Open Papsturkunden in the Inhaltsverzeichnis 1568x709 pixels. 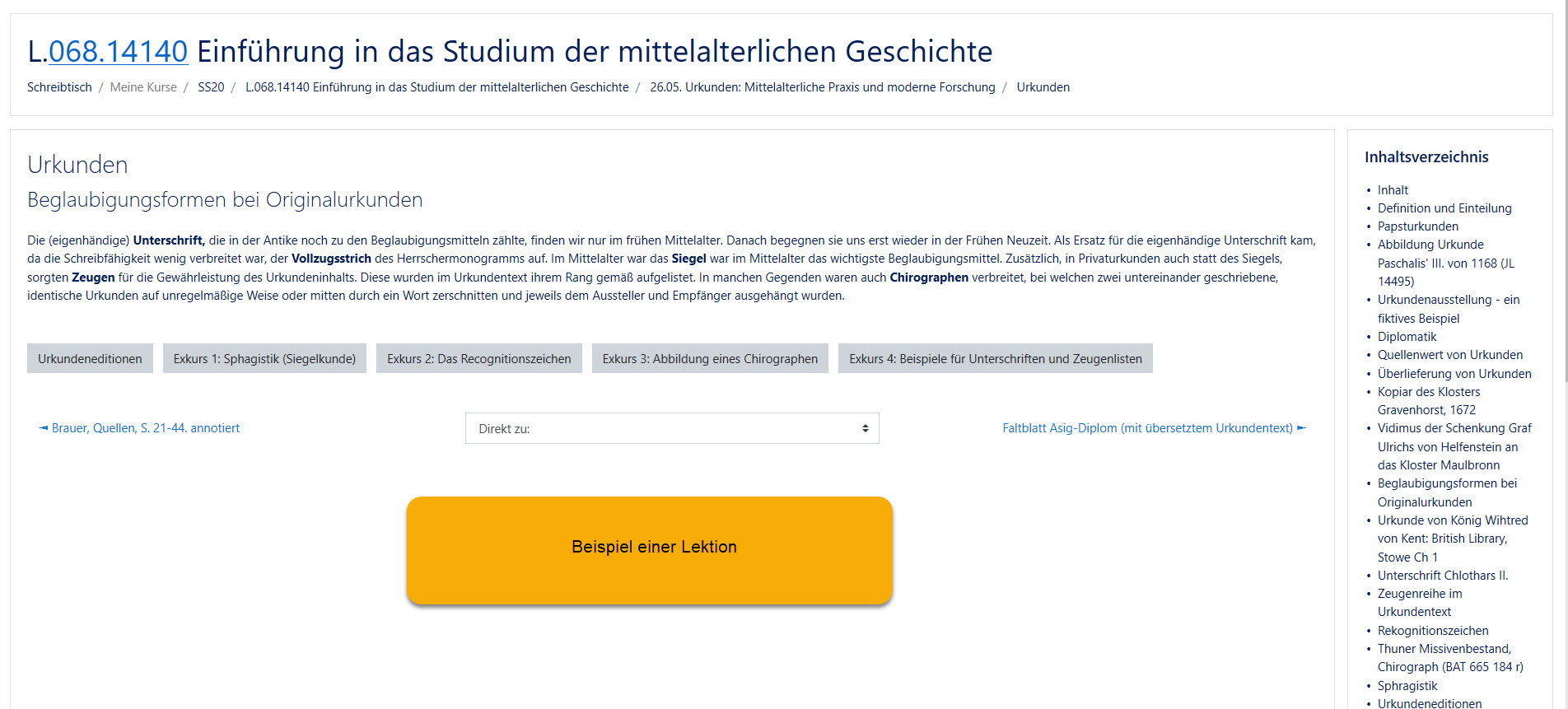tap(1417, 226)
